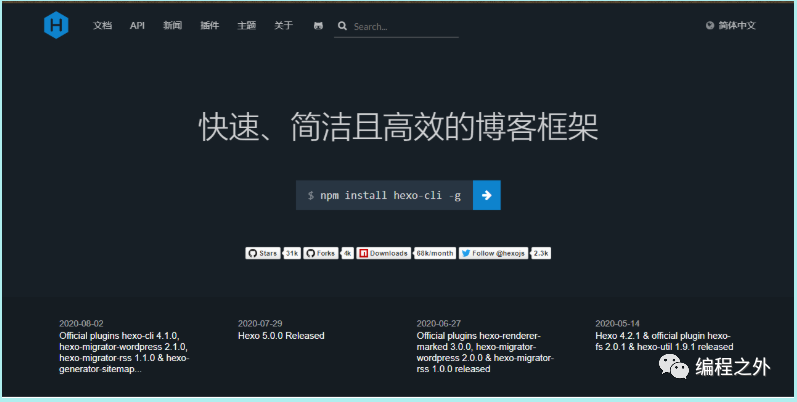Image resolution: width=797 pixels, height=402 pixels.
Task: Click the blue arrow get-started button
Action: 486,195
